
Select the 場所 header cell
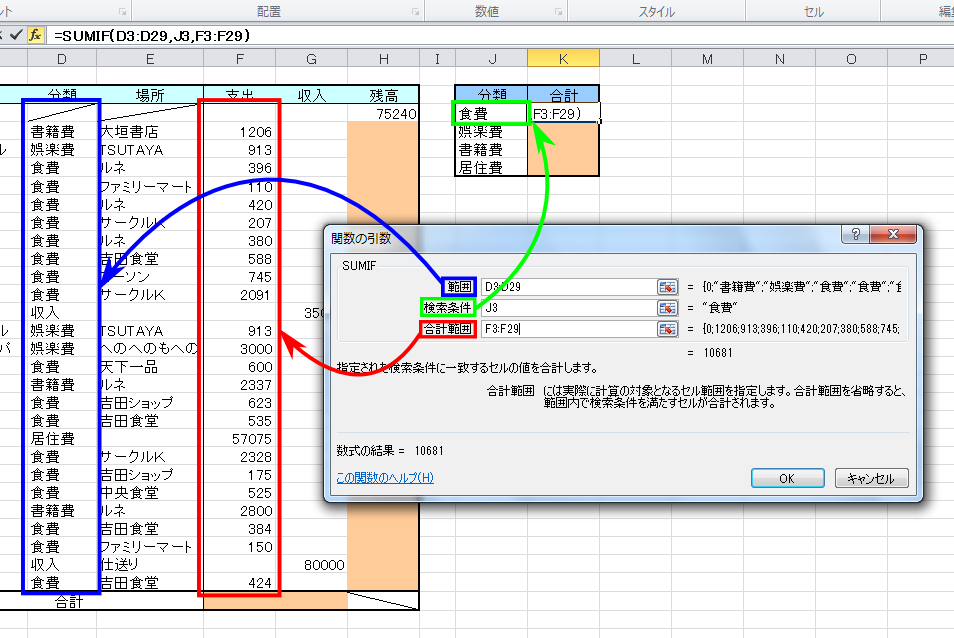[150, 95]
